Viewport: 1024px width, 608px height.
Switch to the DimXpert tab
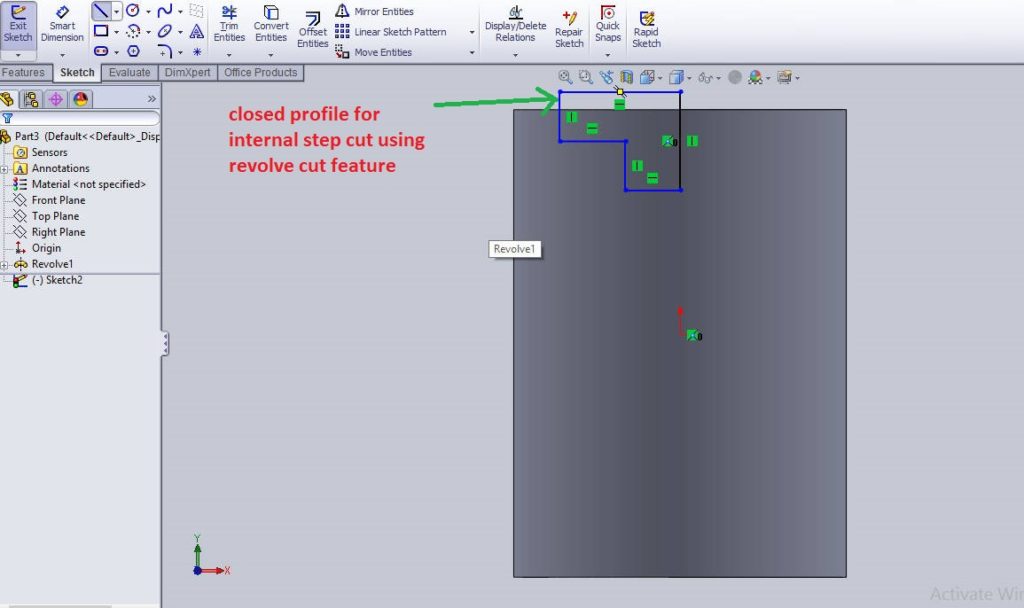coord(187,72)
